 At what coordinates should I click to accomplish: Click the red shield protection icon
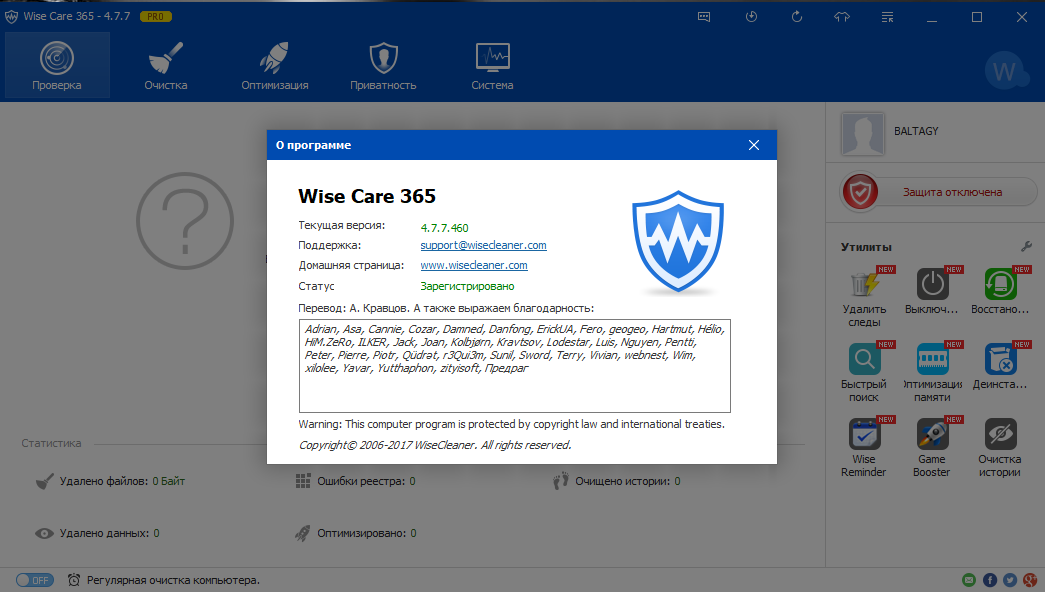(860, 192)
